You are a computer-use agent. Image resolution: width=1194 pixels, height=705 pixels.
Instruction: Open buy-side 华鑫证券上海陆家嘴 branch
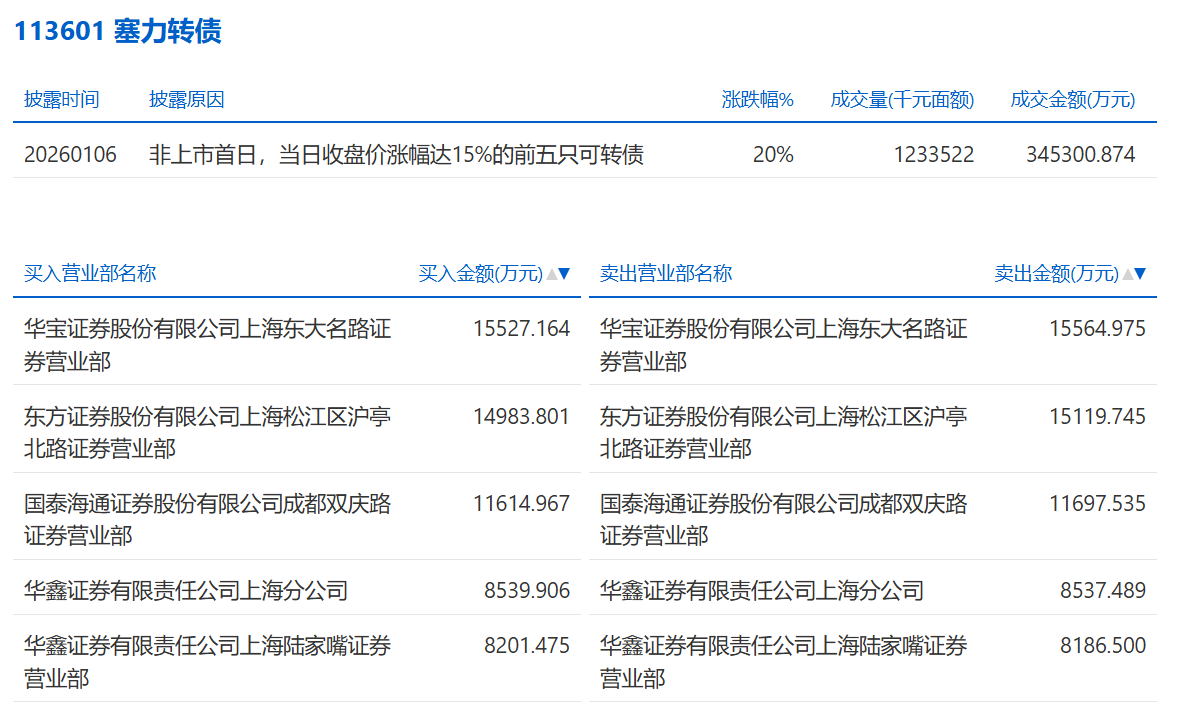pyautogui.click(x=207, y=662)
